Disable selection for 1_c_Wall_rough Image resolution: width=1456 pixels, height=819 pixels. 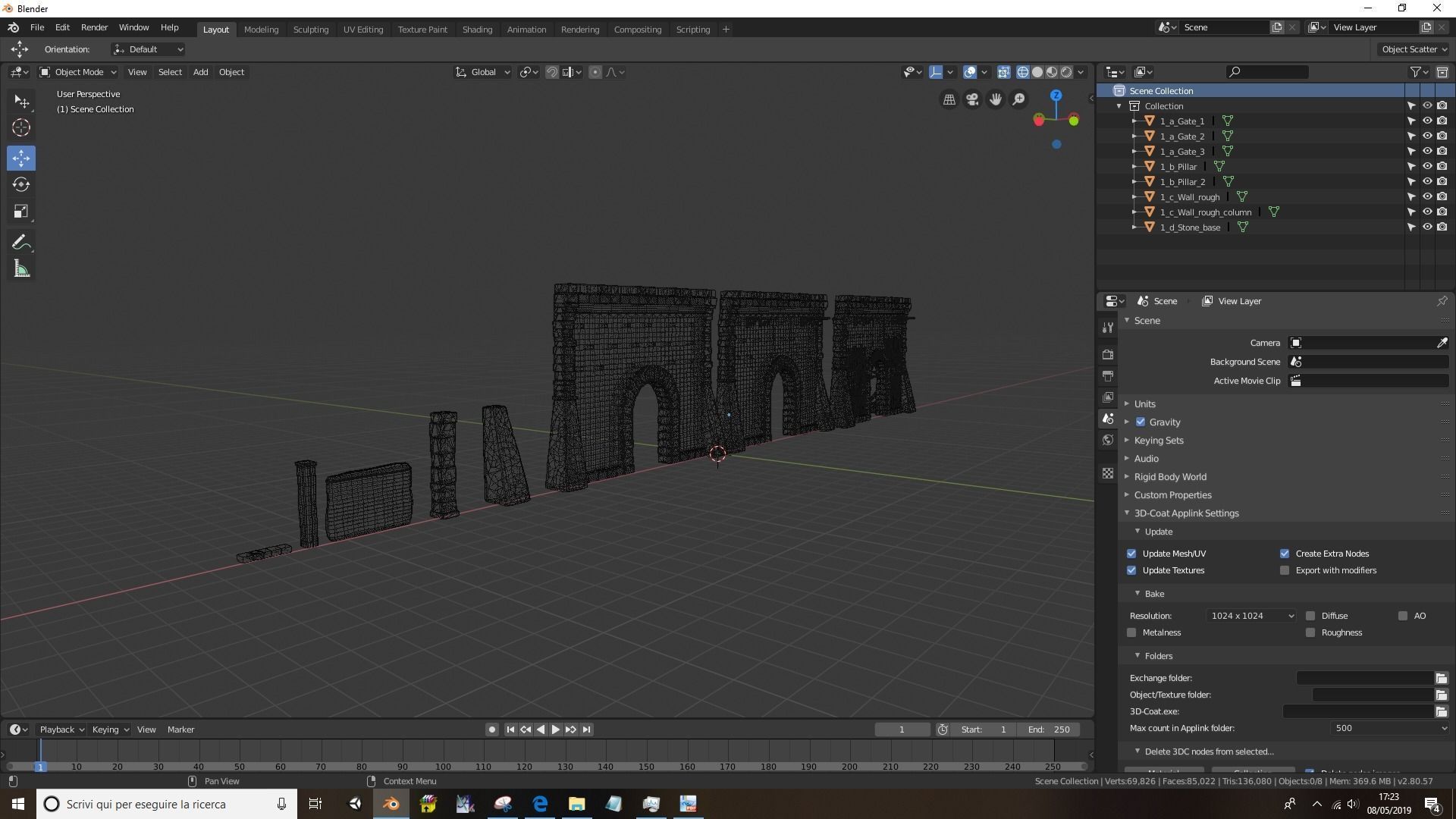coord(1411,197)
